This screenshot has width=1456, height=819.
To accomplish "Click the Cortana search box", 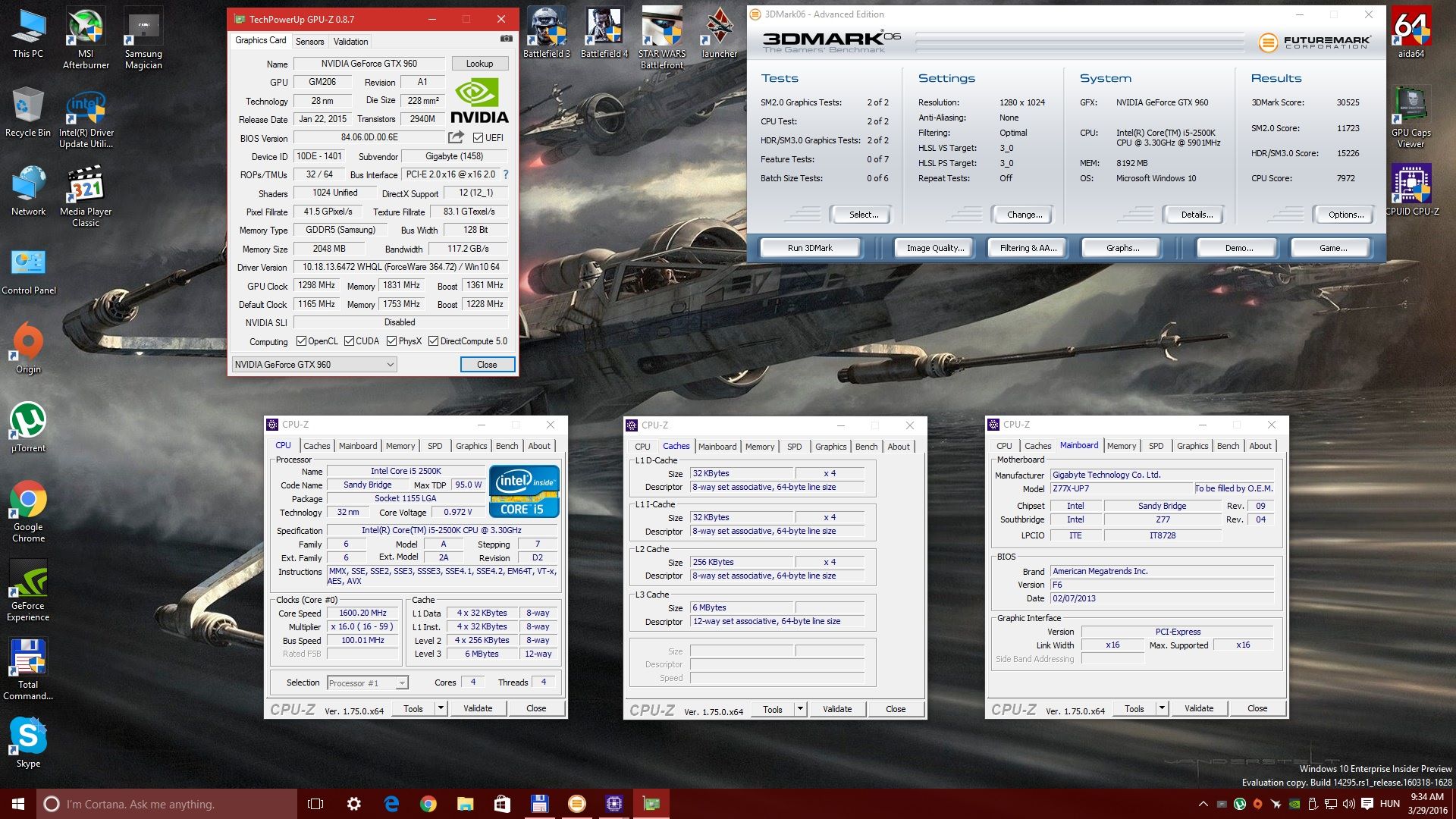I will click(x=167, y=804).
